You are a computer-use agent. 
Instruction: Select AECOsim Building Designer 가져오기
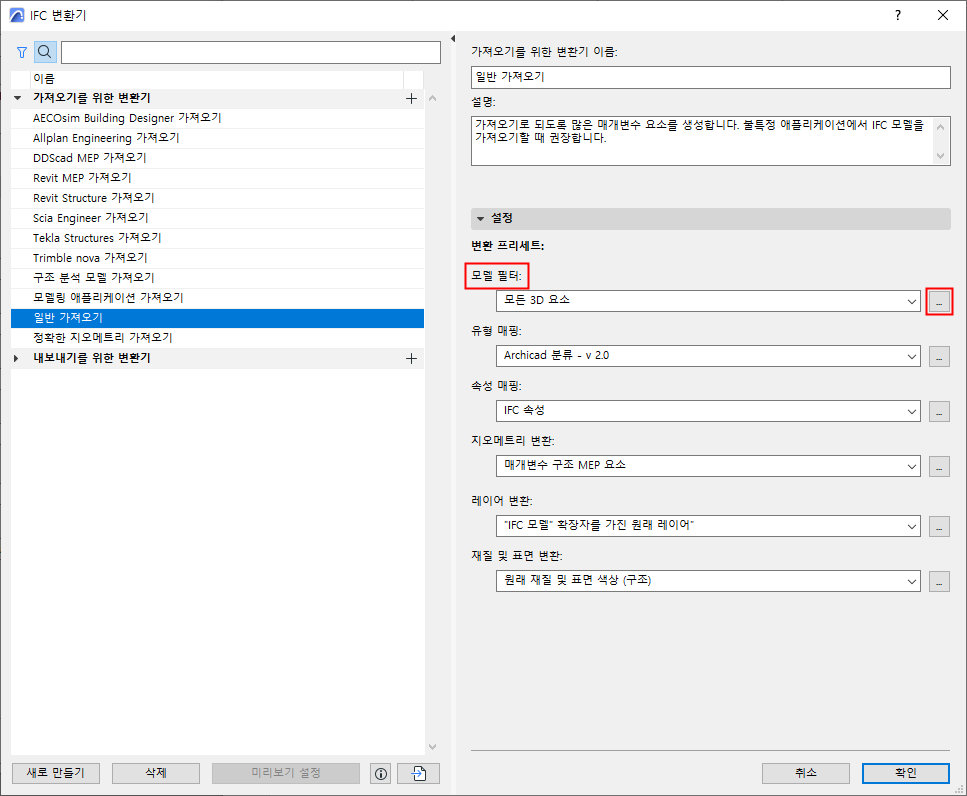(218, 118)
